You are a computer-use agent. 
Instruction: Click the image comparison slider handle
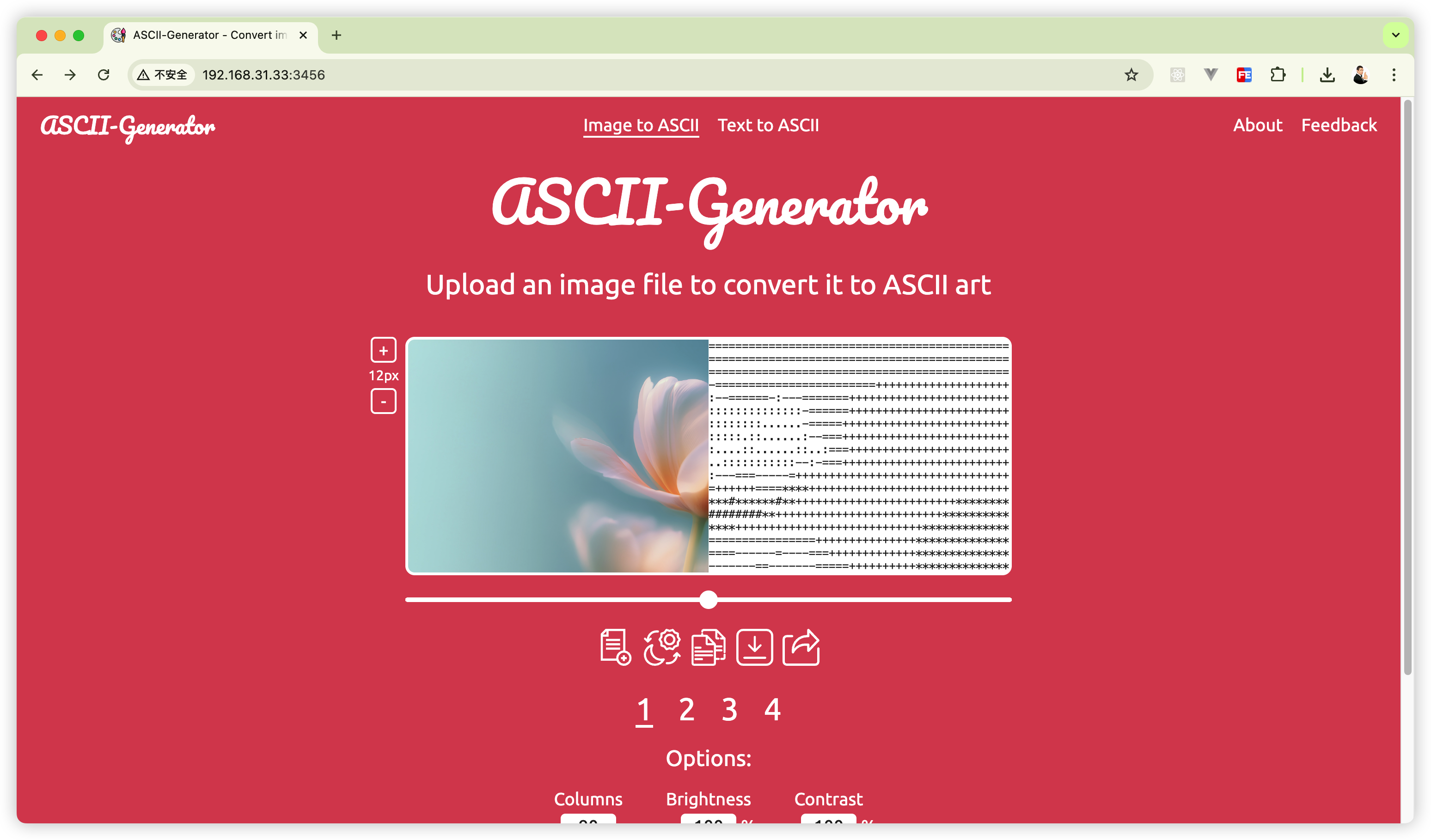pyautogui.click(x=708, y=599)
